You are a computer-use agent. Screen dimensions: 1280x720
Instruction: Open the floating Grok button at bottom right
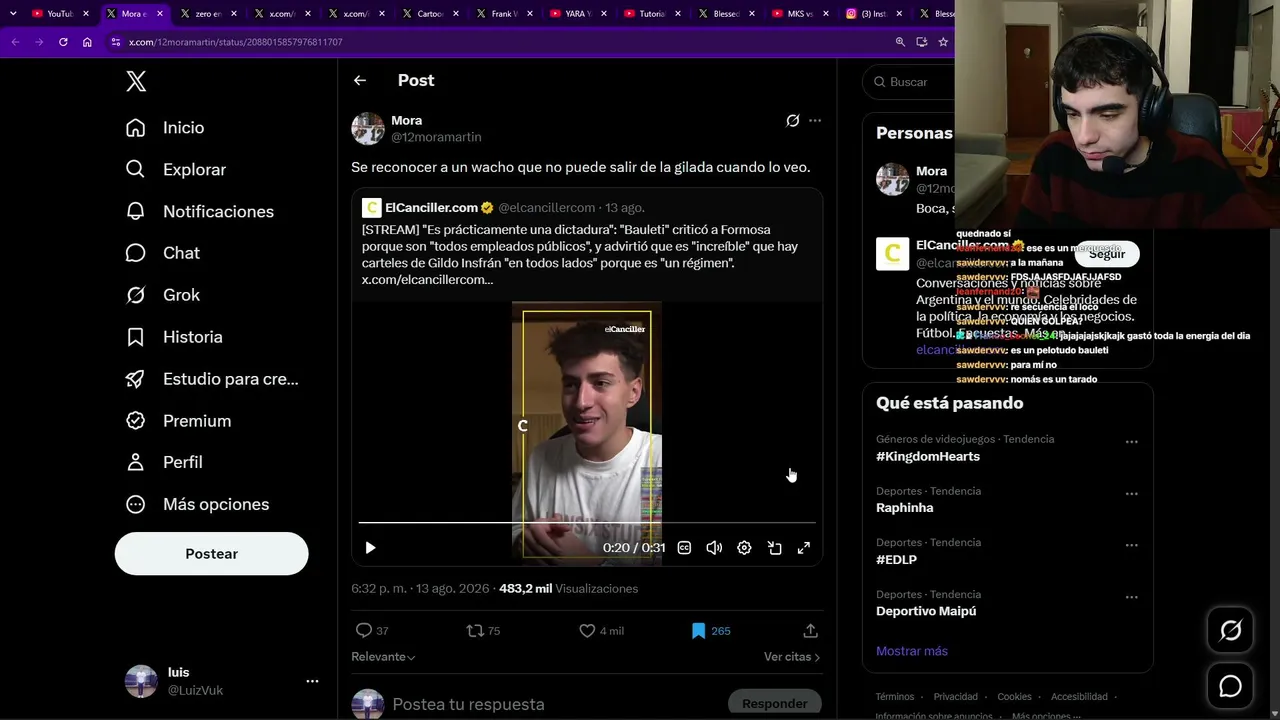[1230, 630]
